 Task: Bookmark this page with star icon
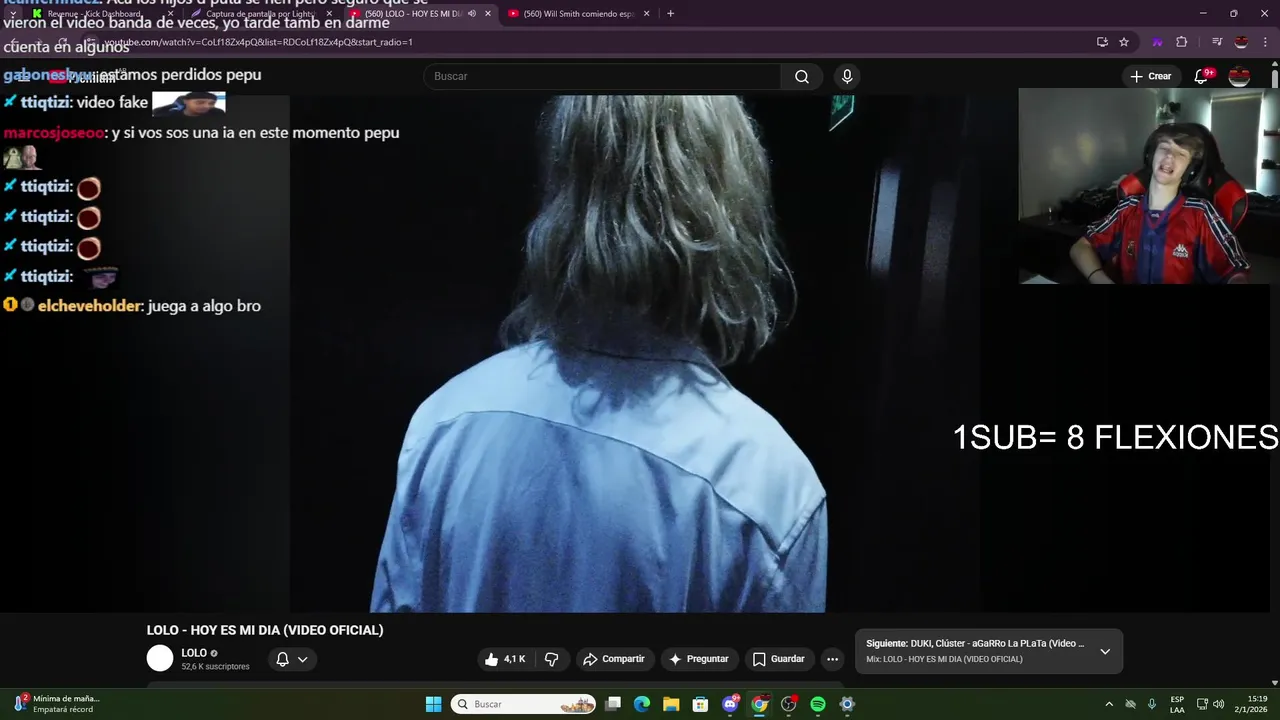coord(1124,42)
